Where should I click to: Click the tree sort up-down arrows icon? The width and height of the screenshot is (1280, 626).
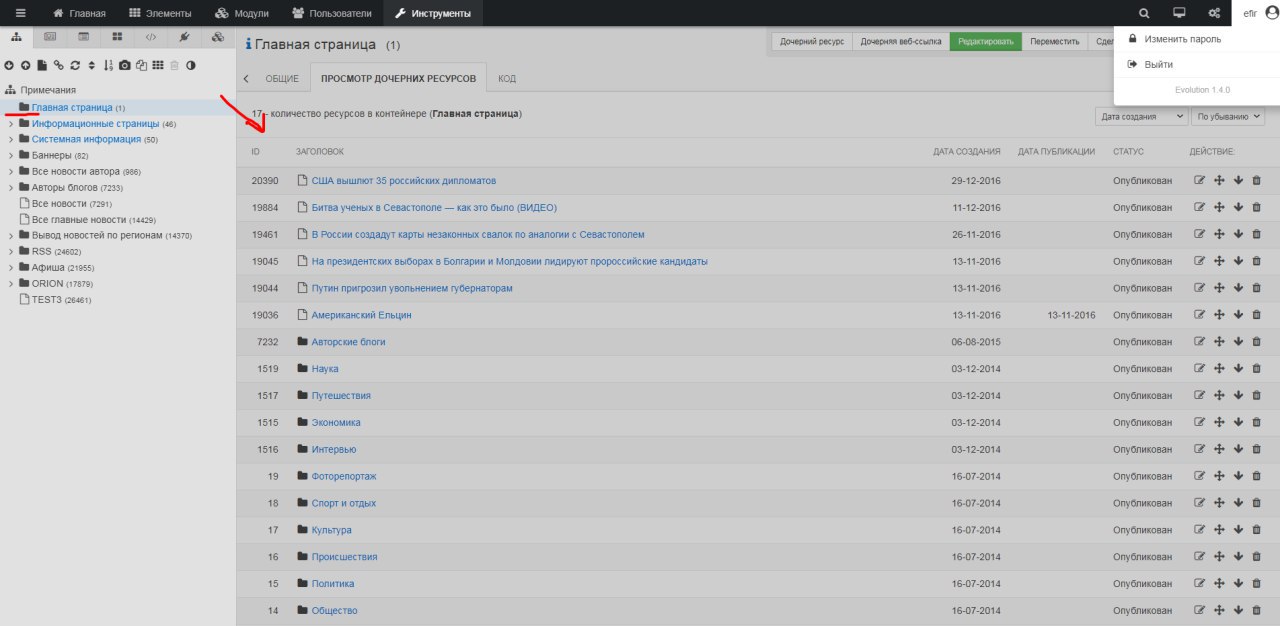tap(91, 65)
